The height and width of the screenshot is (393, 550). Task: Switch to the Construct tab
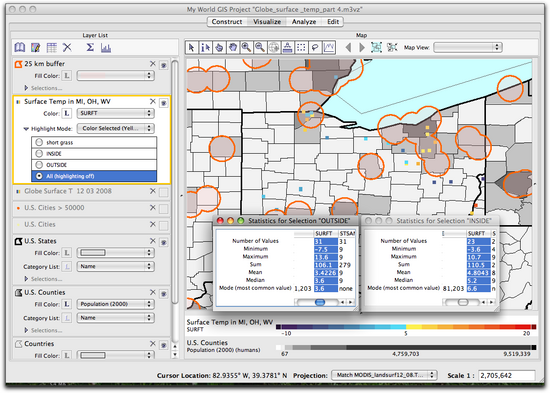click(227, 22)
